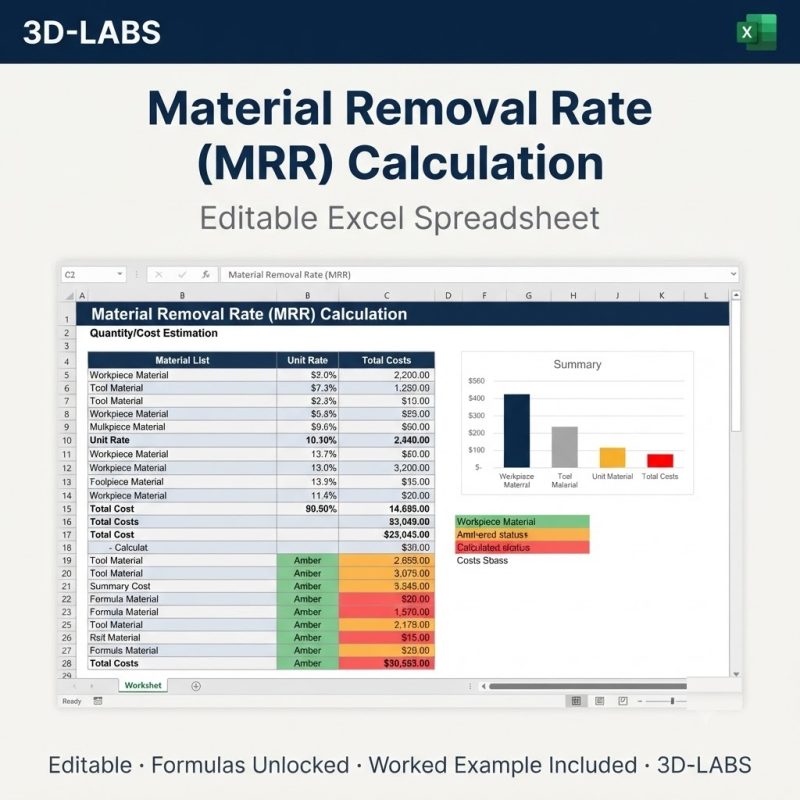
Task: Select the Foolpiece Material cell
Action: pos(182,482)
